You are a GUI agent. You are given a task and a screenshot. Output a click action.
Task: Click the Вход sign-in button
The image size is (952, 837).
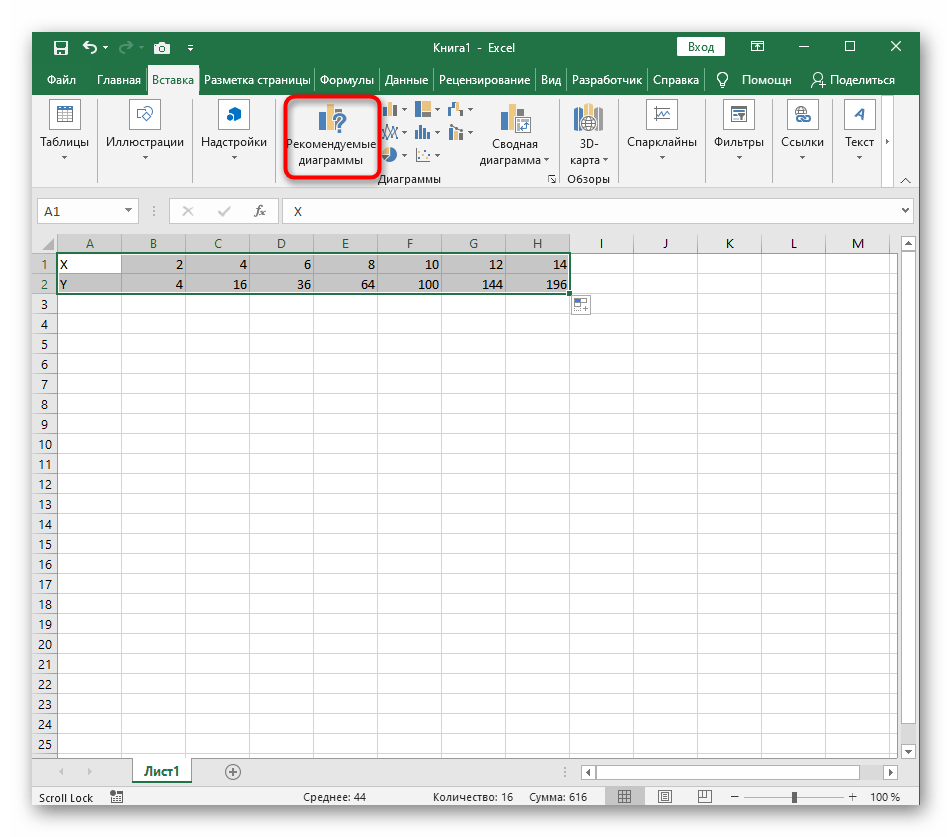701,47
